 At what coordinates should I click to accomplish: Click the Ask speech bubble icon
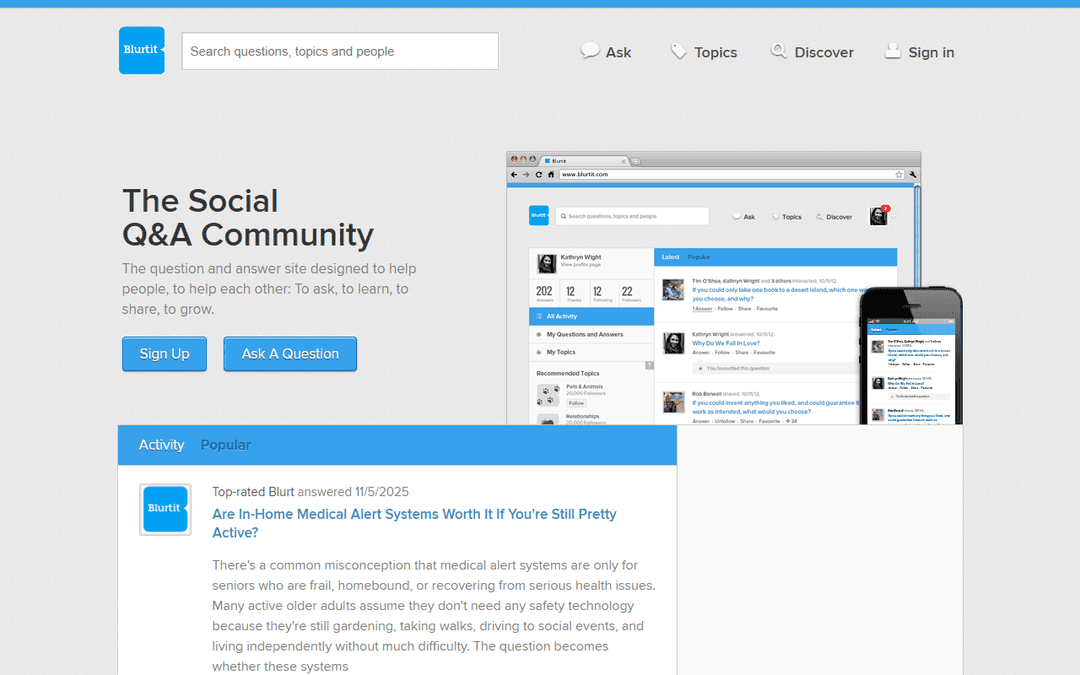[590, 50]
